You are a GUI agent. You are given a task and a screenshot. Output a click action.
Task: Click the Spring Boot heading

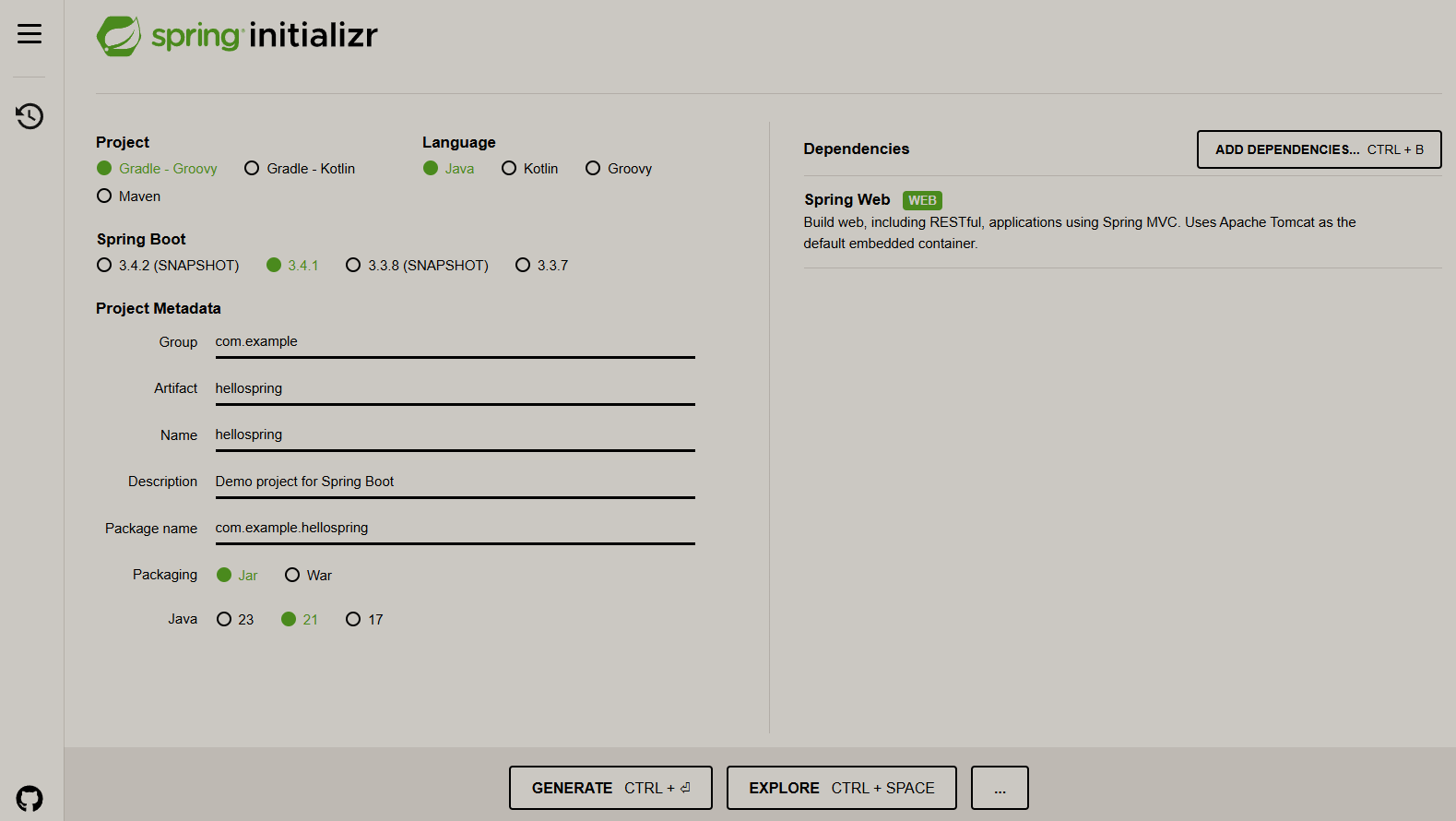point(141,240)
